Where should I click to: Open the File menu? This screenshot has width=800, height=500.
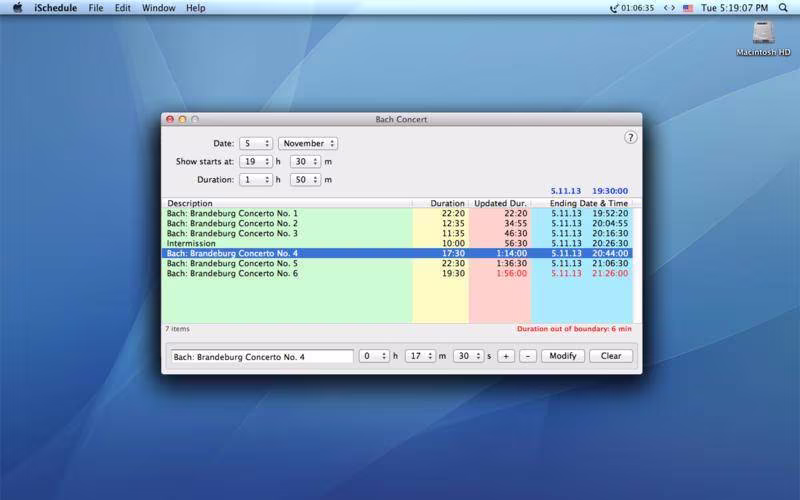[95, 8]
